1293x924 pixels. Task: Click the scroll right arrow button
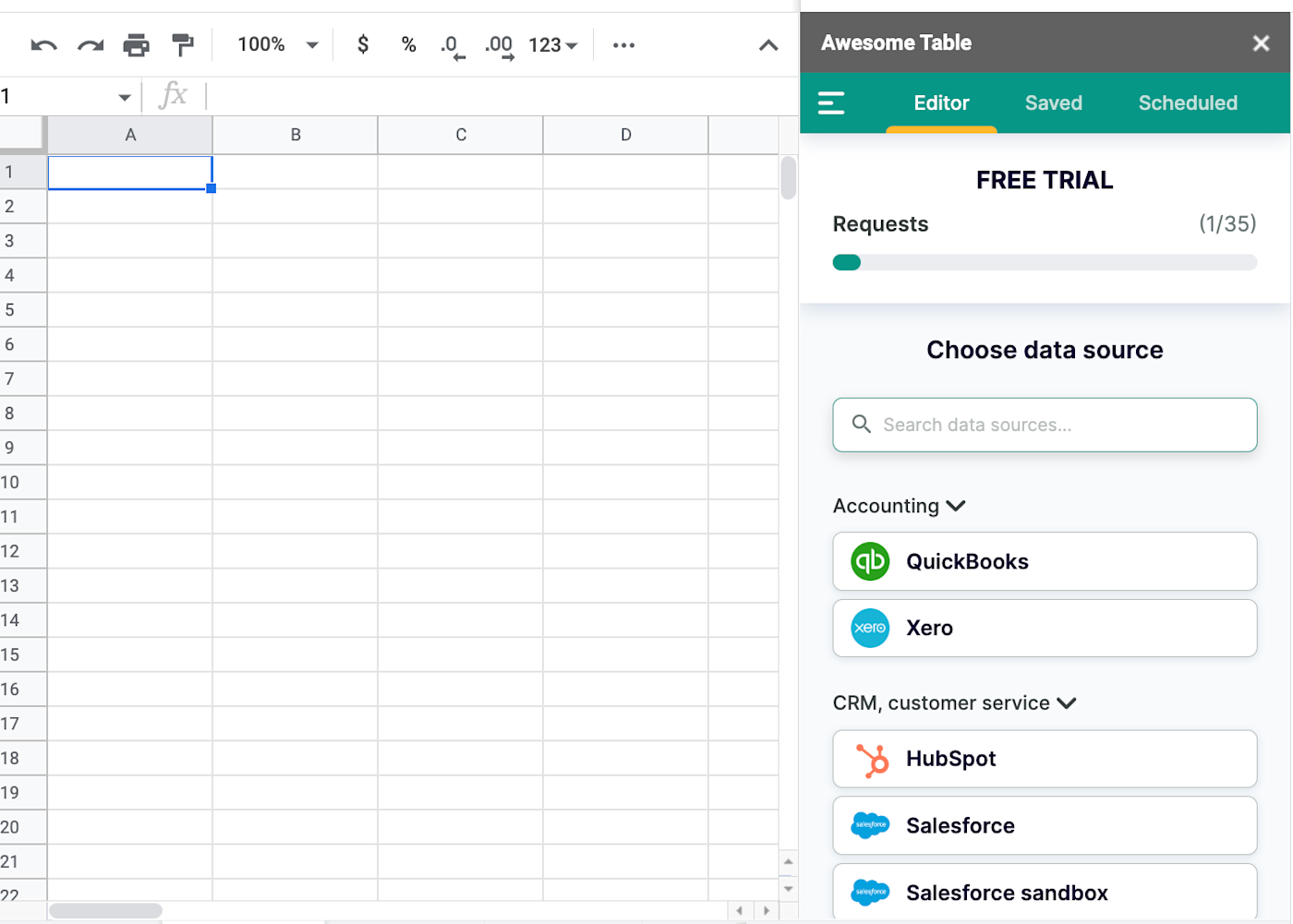(x=766, y=910)
